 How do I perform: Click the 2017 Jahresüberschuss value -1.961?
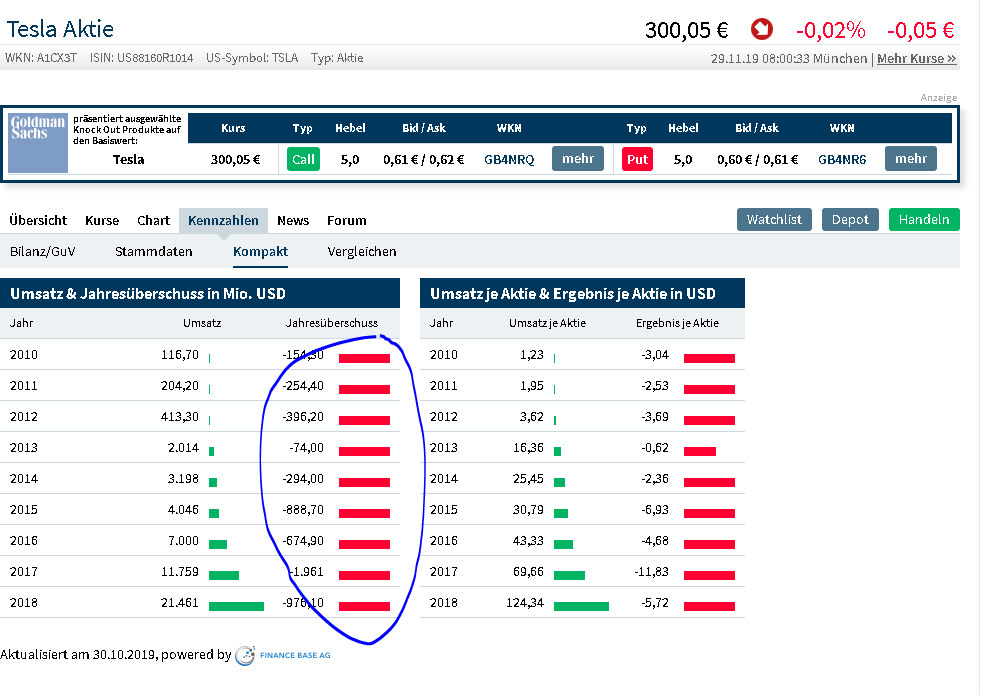(306, 572)
